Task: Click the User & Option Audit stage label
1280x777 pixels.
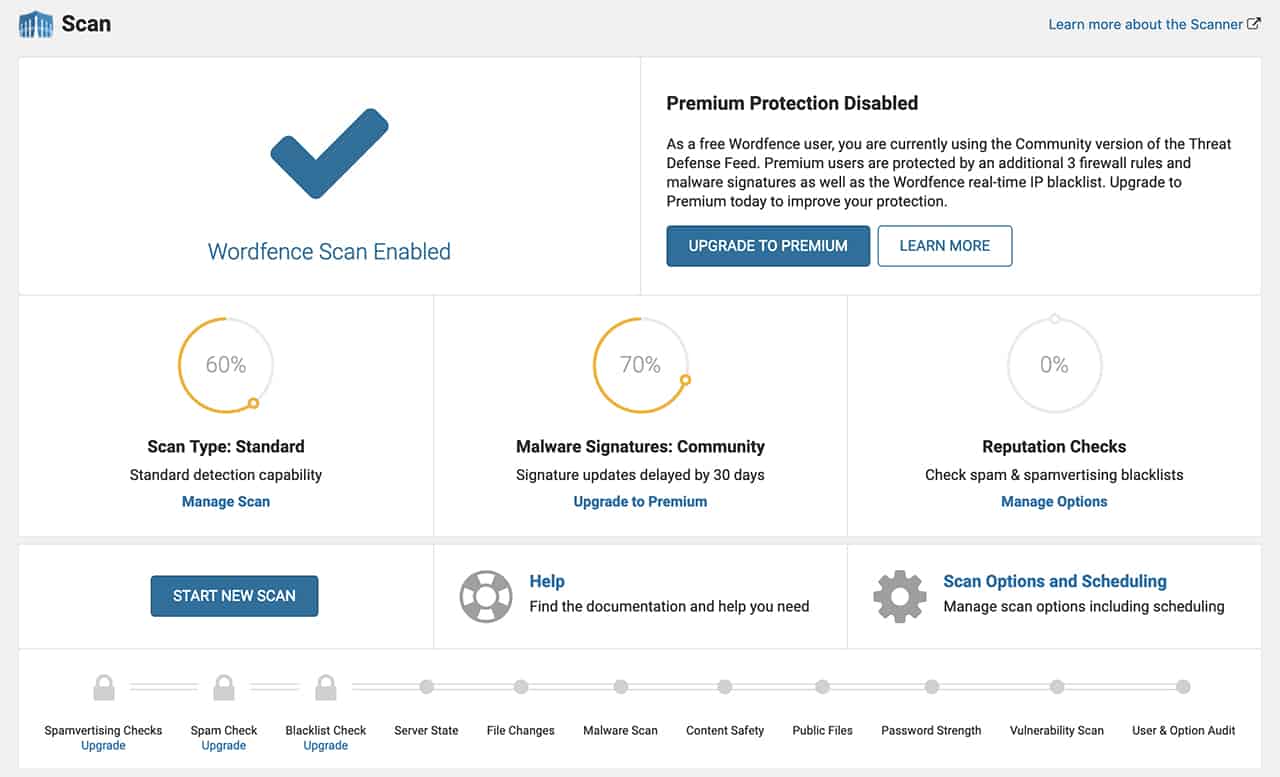Action: [1183, 731]
